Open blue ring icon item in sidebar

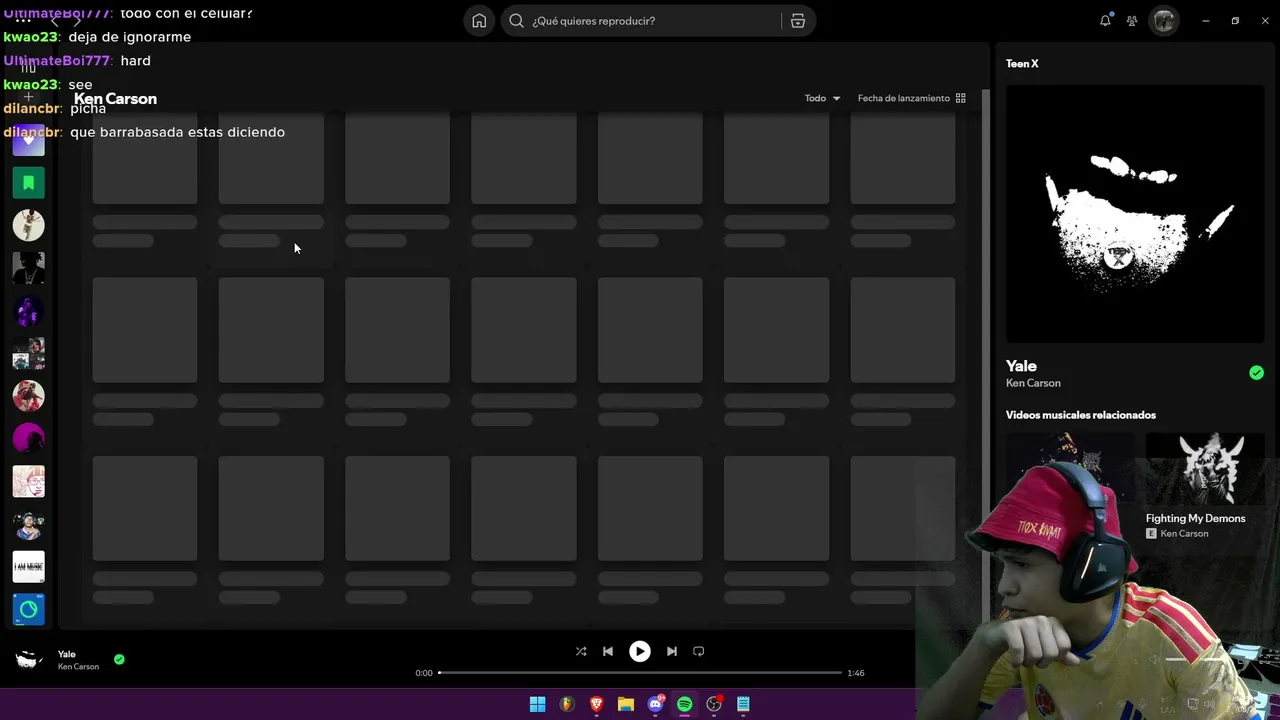point(29,609)
